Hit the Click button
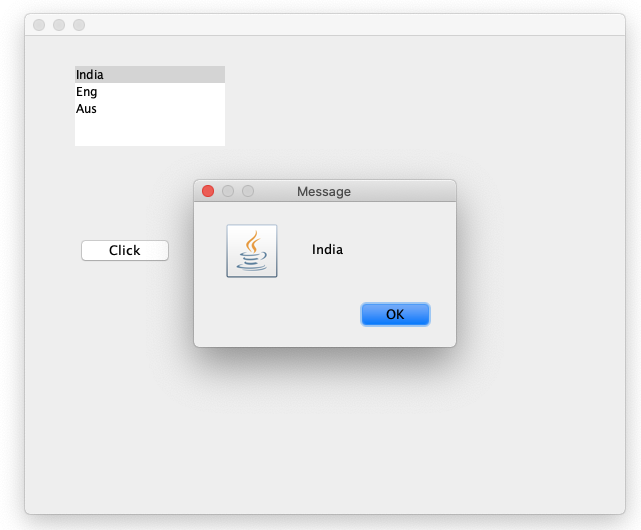The height and width of the screenshot is (530, 641). click(x=125, y=250)
